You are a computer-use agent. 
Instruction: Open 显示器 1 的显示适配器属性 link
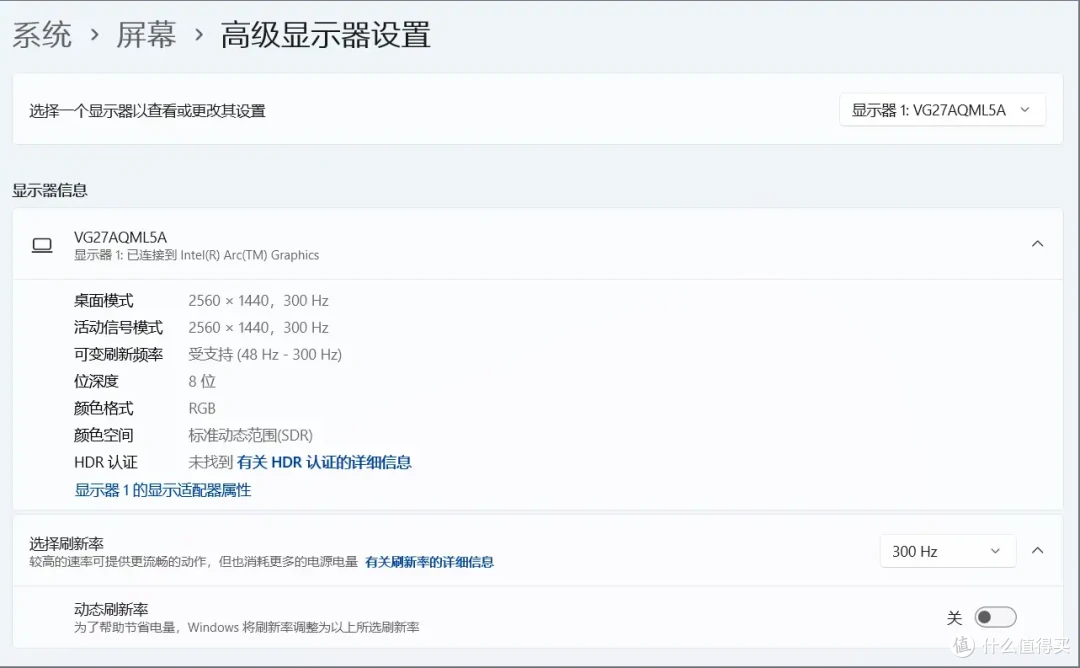tap(163, 490)
